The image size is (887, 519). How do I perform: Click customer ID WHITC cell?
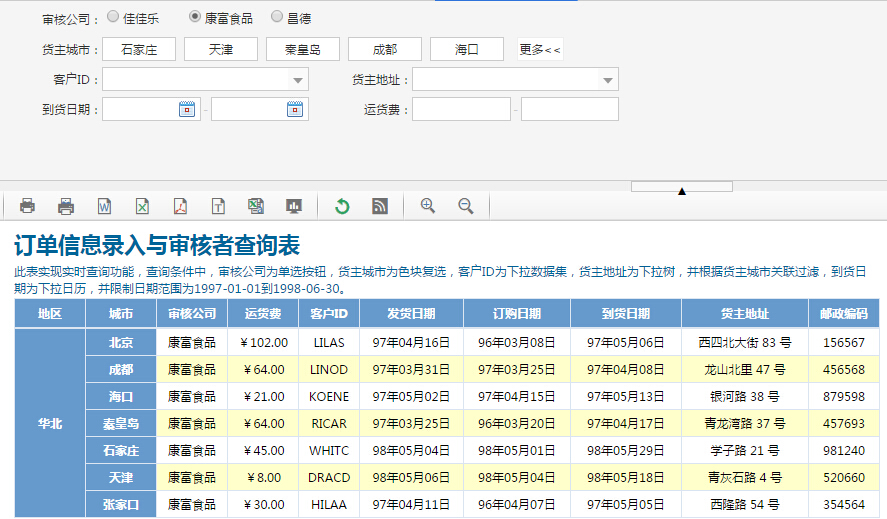point(329,451)
